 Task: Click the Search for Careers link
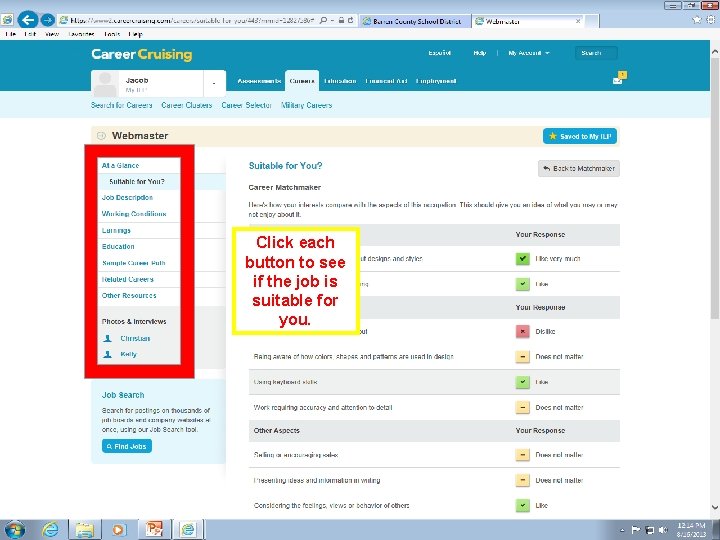(122, 105)
